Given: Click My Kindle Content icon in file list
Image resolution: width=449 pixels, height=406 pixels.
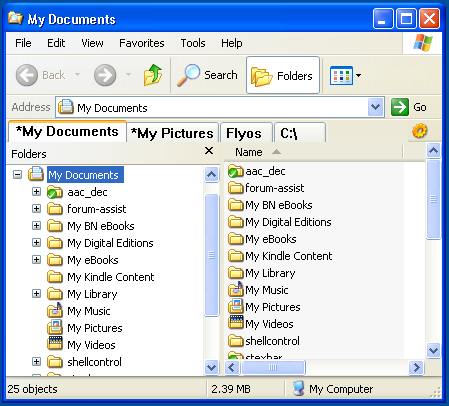Looking at the screenshot, I should [x=236, y=256].
